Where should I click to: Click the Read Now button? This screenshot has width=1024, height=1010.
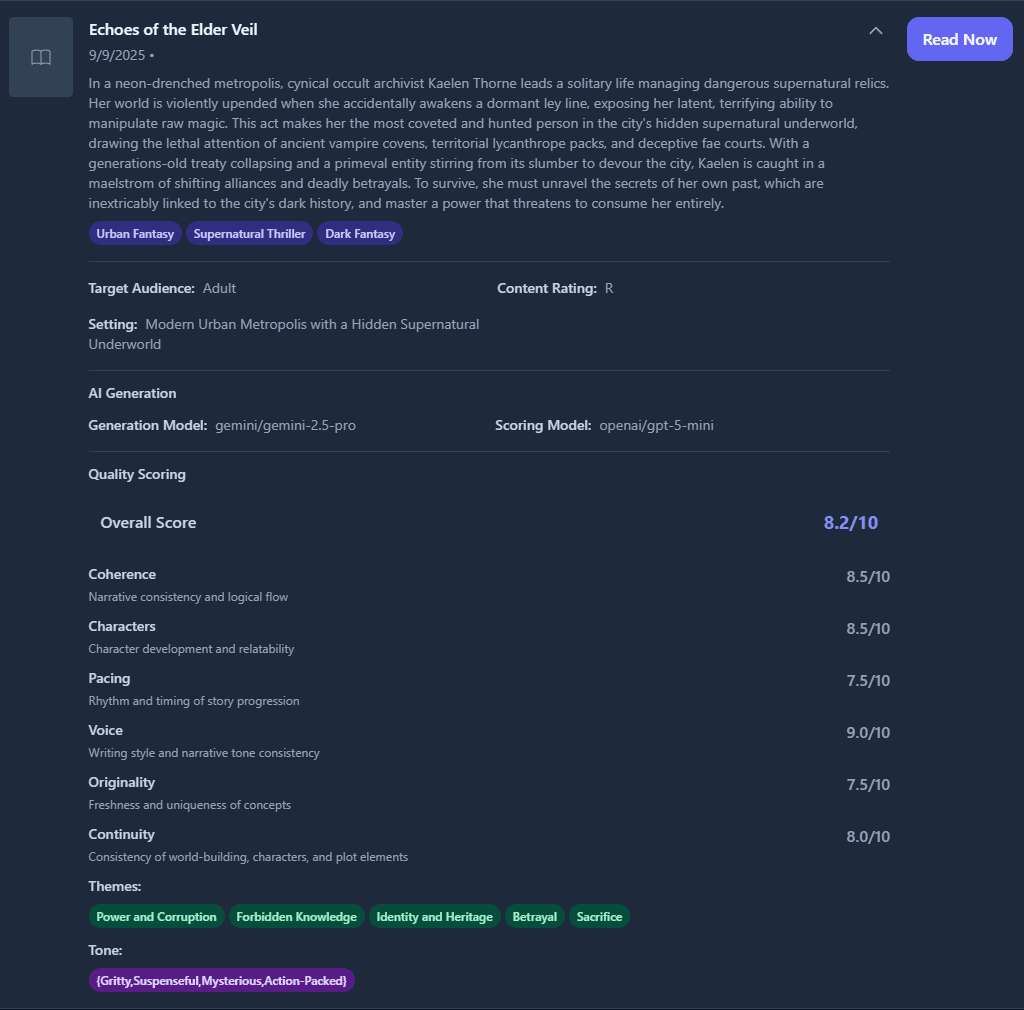pyautogui.click(x=959, y=38)
